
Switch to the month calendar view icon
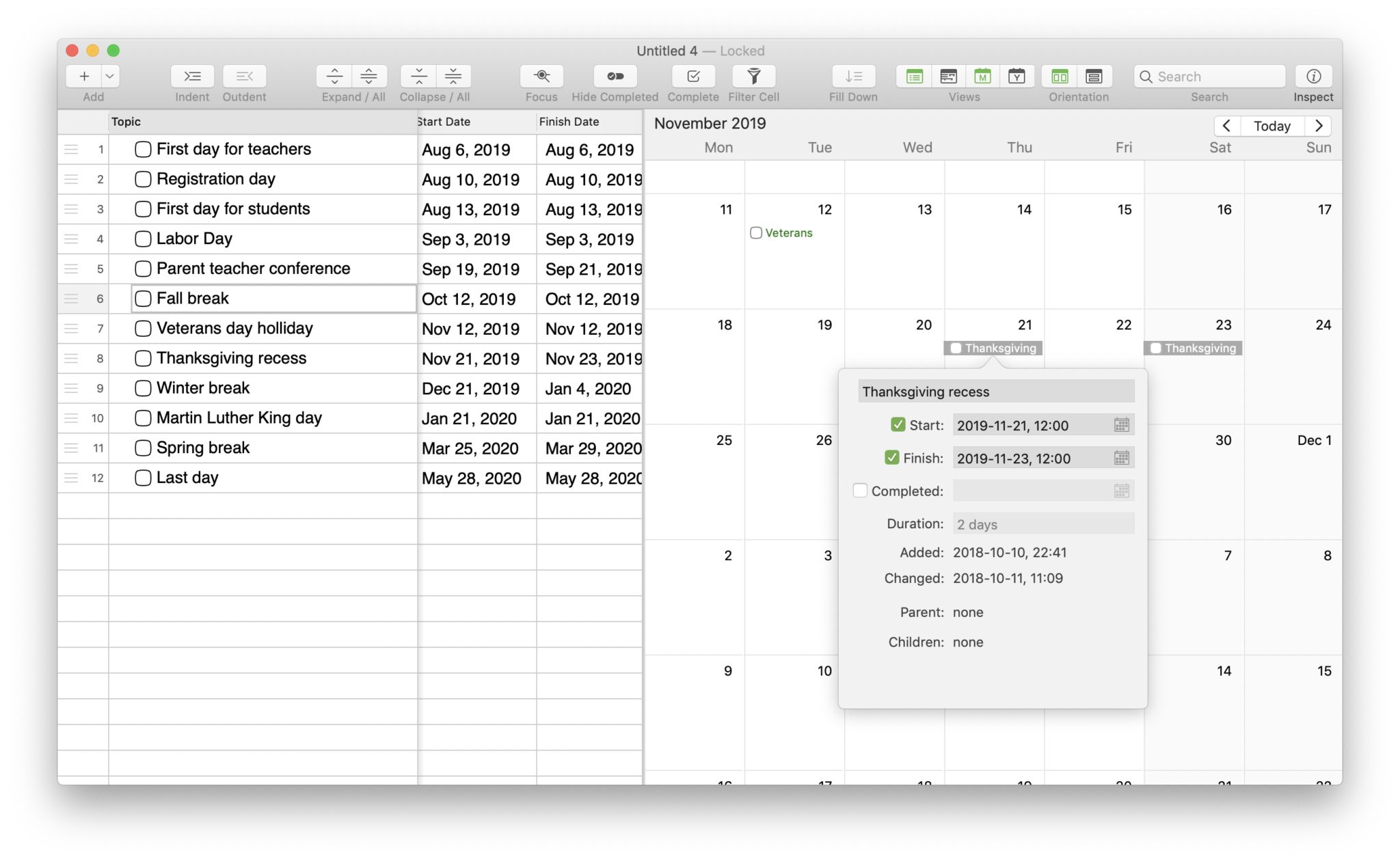pos(982,76)
